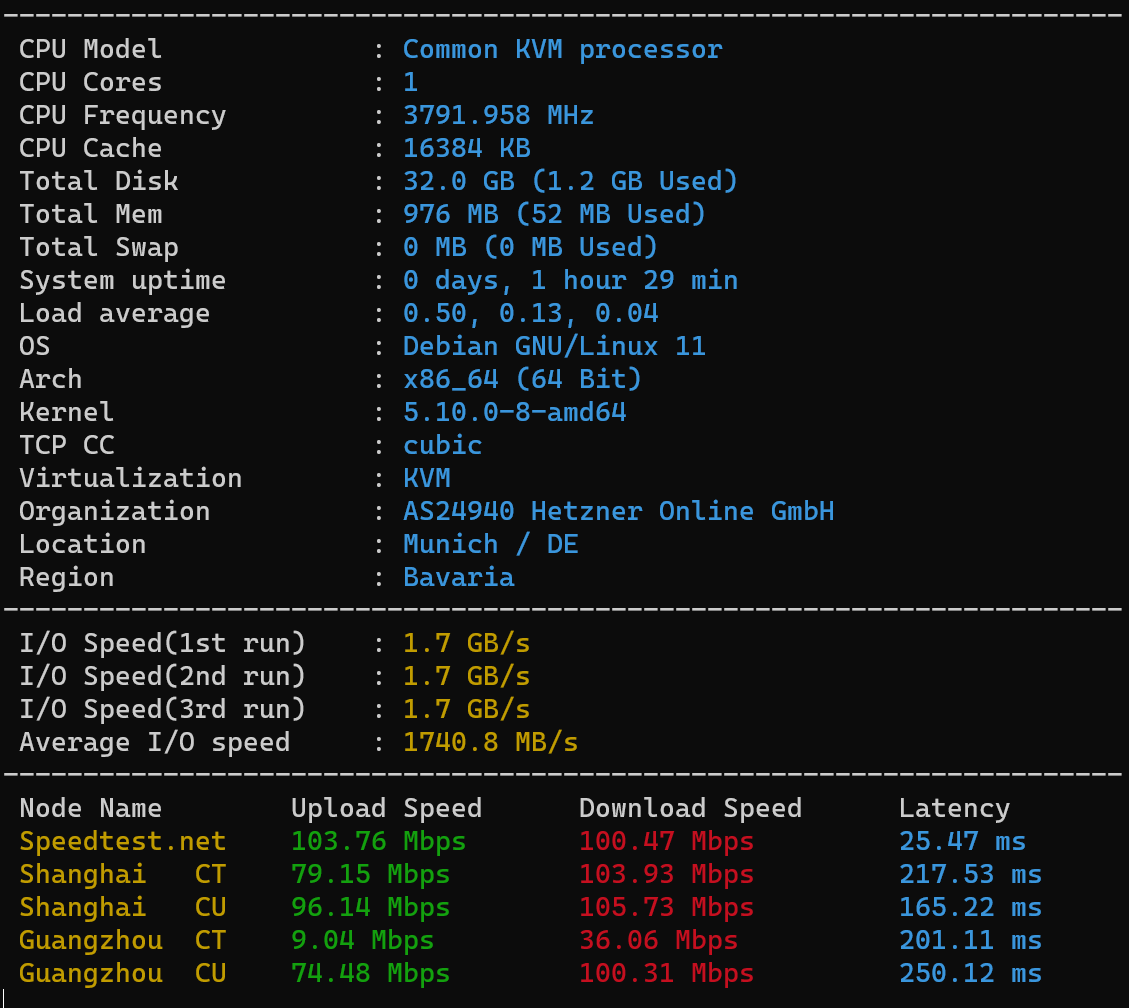Click the 'Latency' column header
Viewport: 1129px width, 1008px height.
coord(954,808)
